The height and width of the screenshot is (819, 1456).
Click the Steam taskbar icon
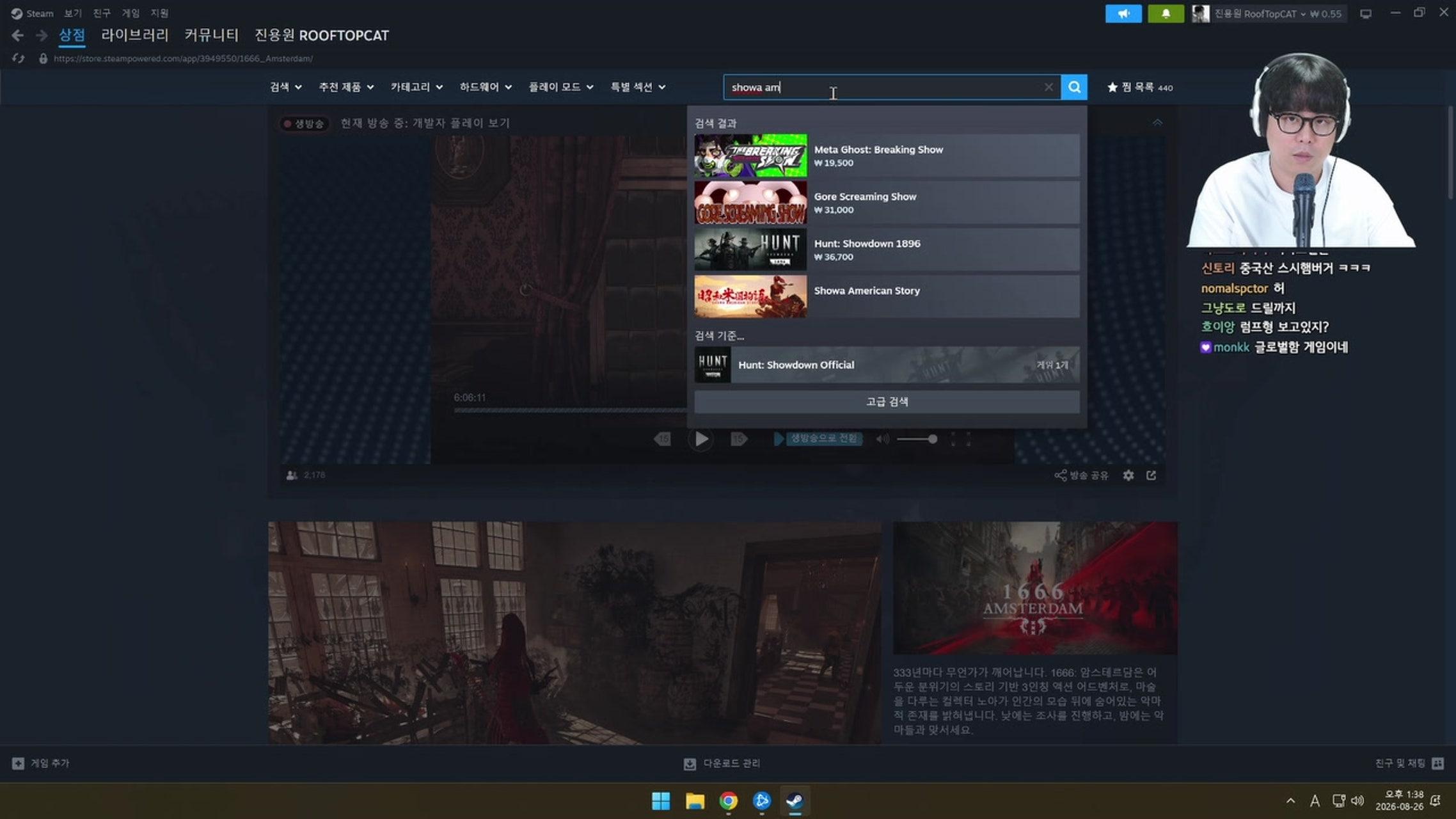point(795,800)
